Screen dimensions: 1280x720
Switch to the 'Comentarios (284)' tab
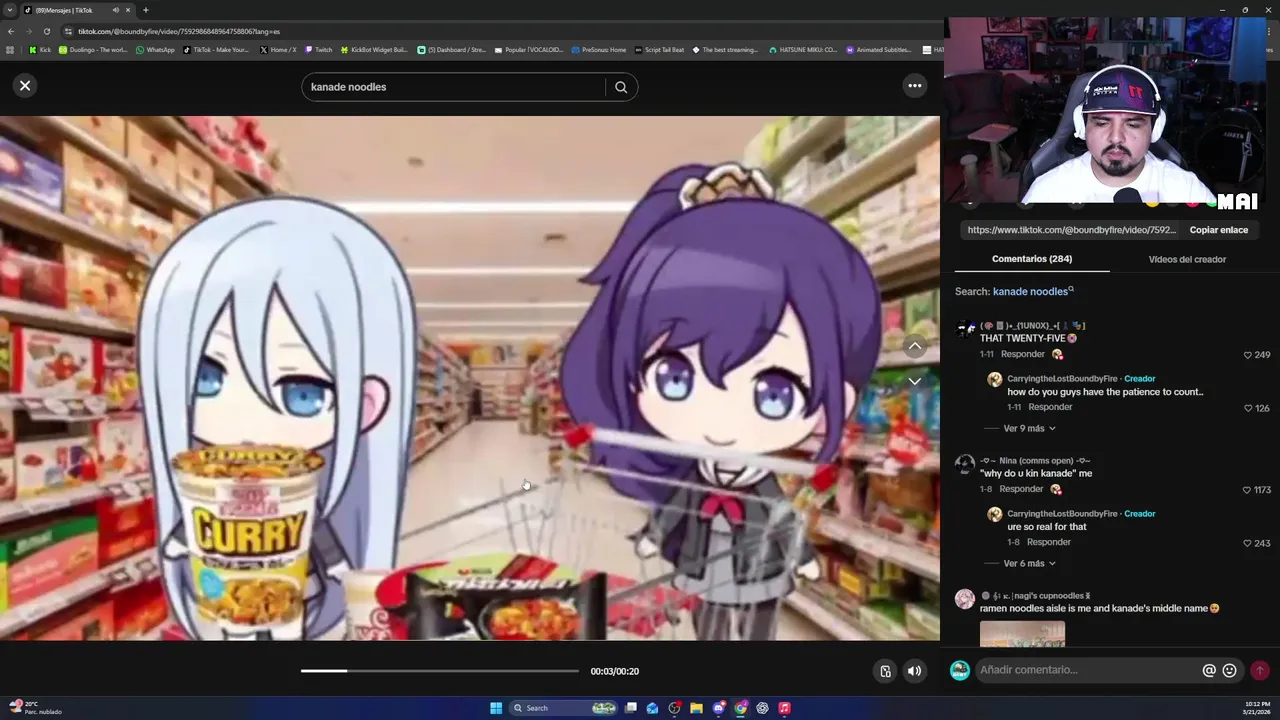pyautogui.click(x=1032, y=259)
